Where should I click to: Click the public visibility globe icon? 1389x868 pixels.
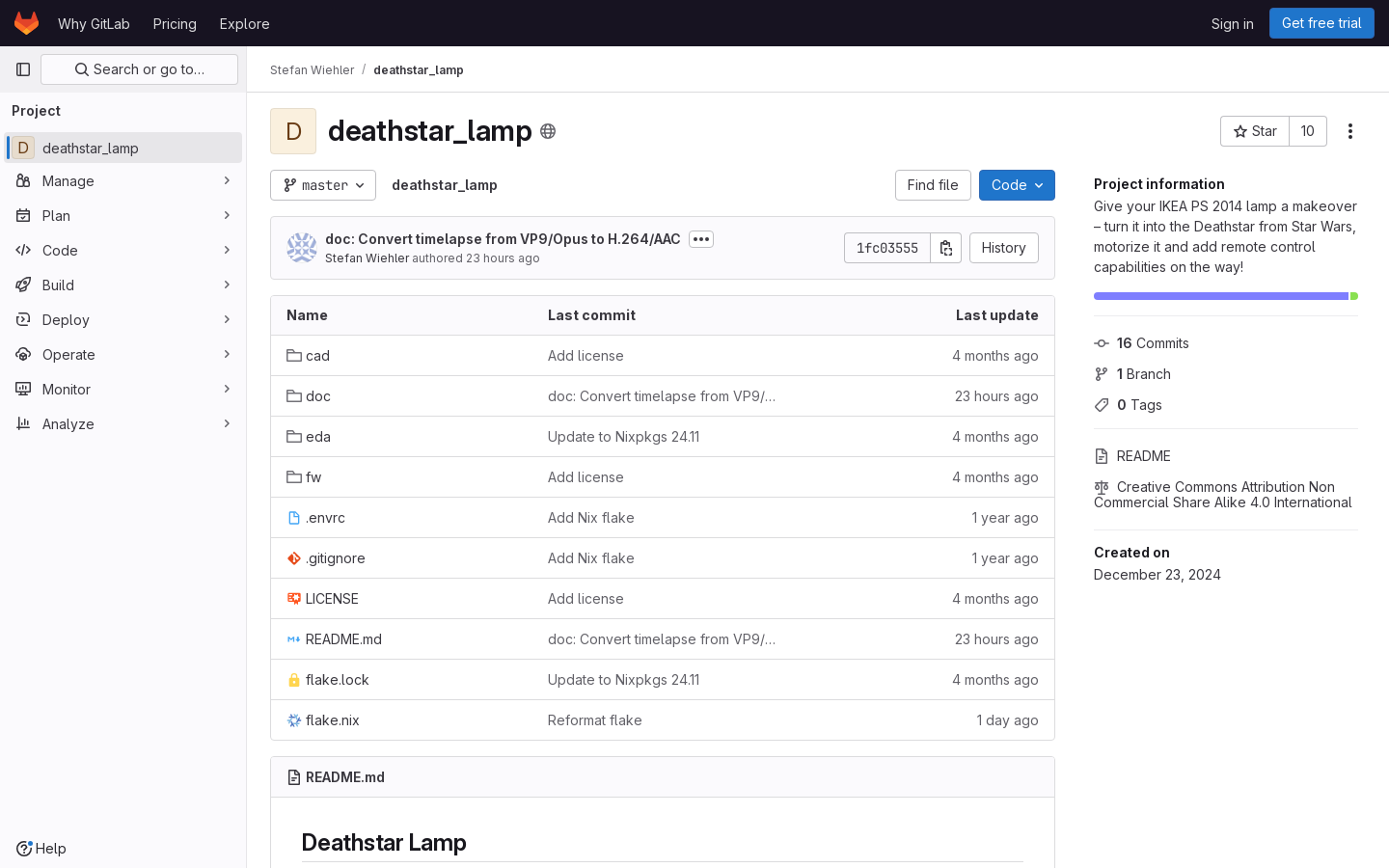pos(548,131)
